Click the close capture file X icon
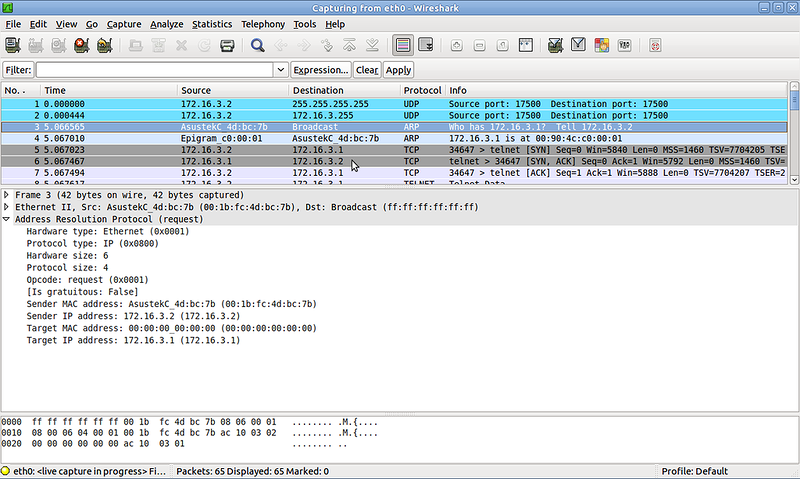The height and width of the screenshot is (479, 800). [x=181, y=45]
